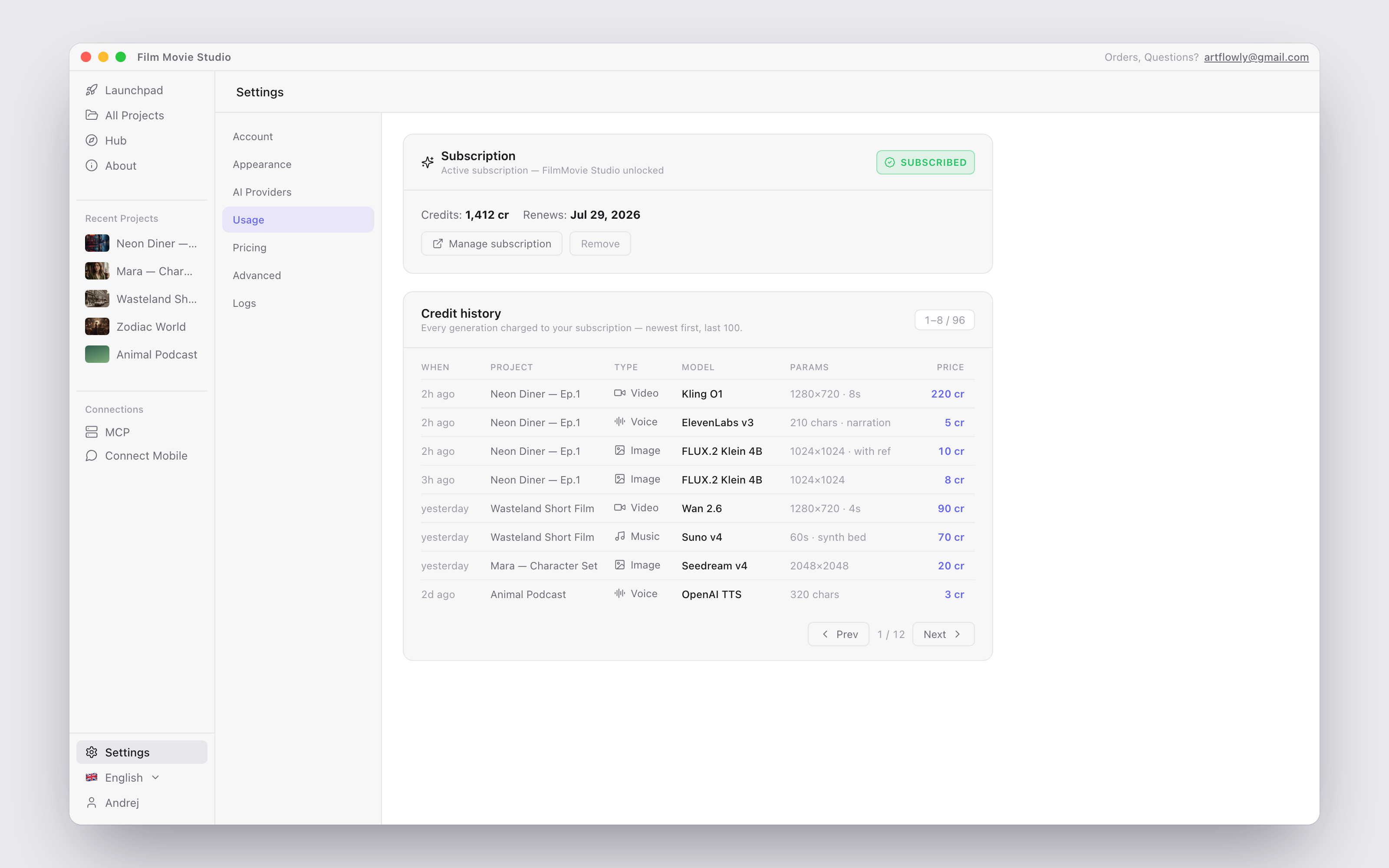The image size is (1389, 868).
Task: Click the OpenAI TTS model name
Action: pyautogui.click(x=711, y=595)
